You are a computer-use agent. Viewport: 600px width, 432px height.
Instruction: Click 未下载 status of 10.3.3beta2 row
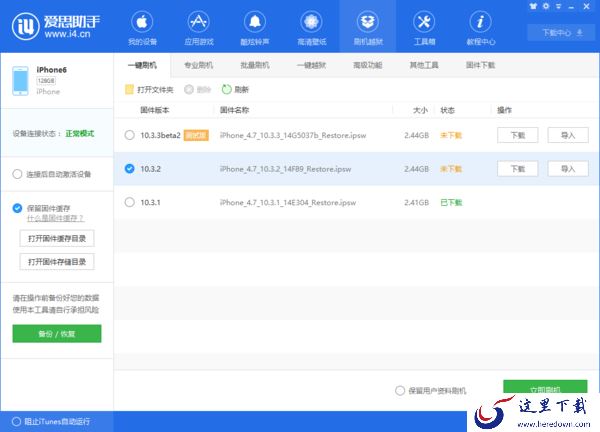tap(451, 135)
